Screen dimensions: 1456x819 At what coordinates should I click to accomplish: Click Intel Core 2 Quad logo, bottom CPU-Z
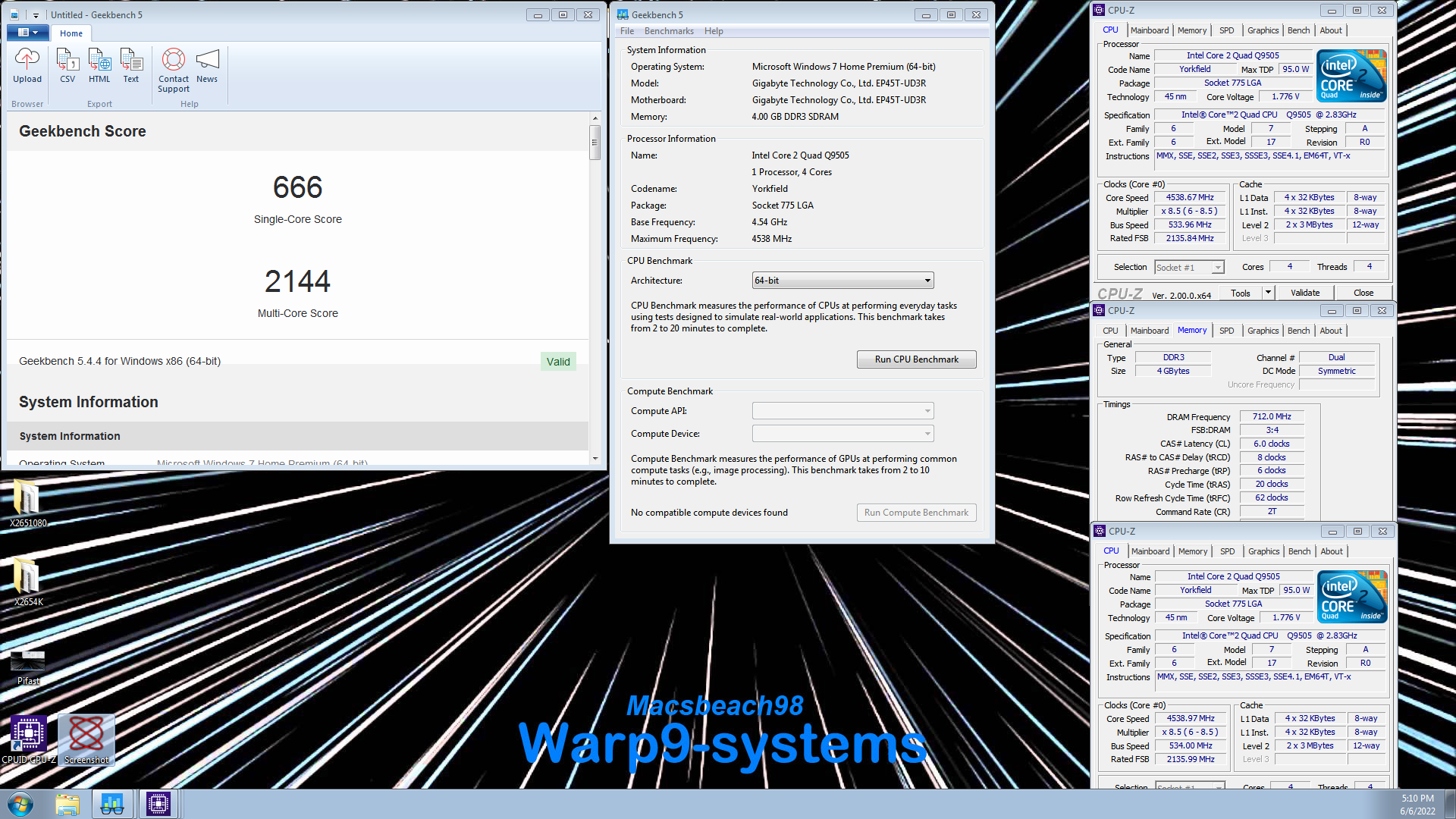[x=1353, y=596]
